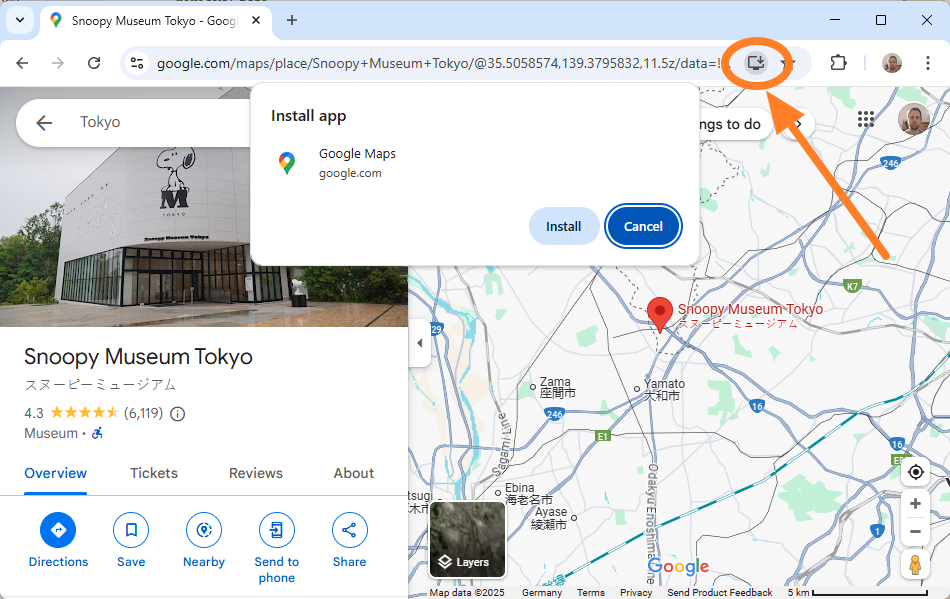Image resolution: width=950 pixels, height=599 pixels.
Task: Switch to the Tickets tab
Action: [154, 474]
